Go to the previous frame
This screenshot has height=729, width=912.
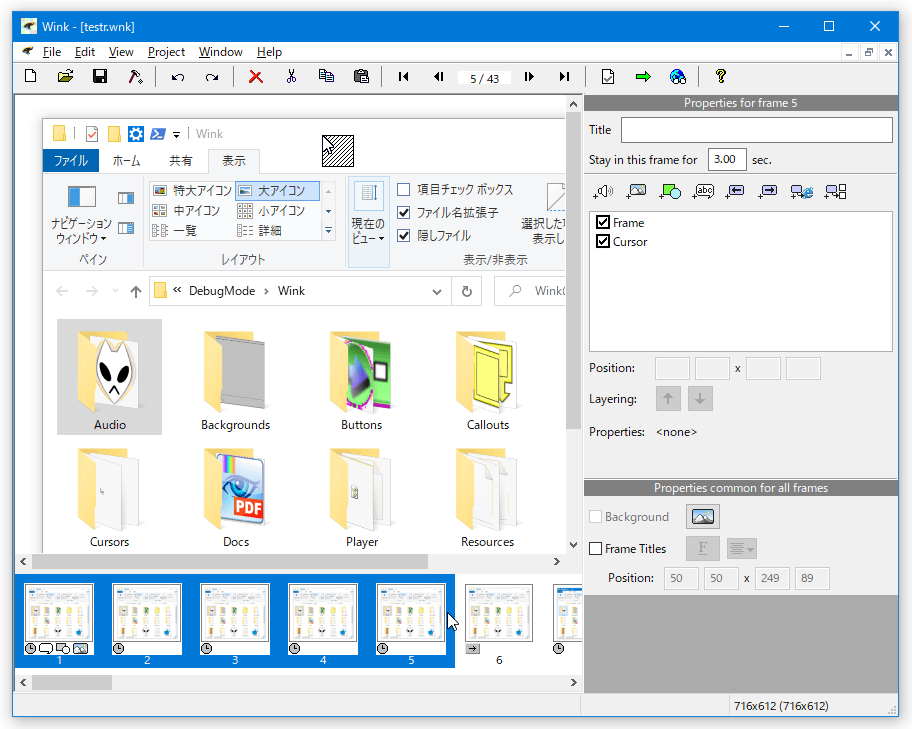(x=439, y=77)
